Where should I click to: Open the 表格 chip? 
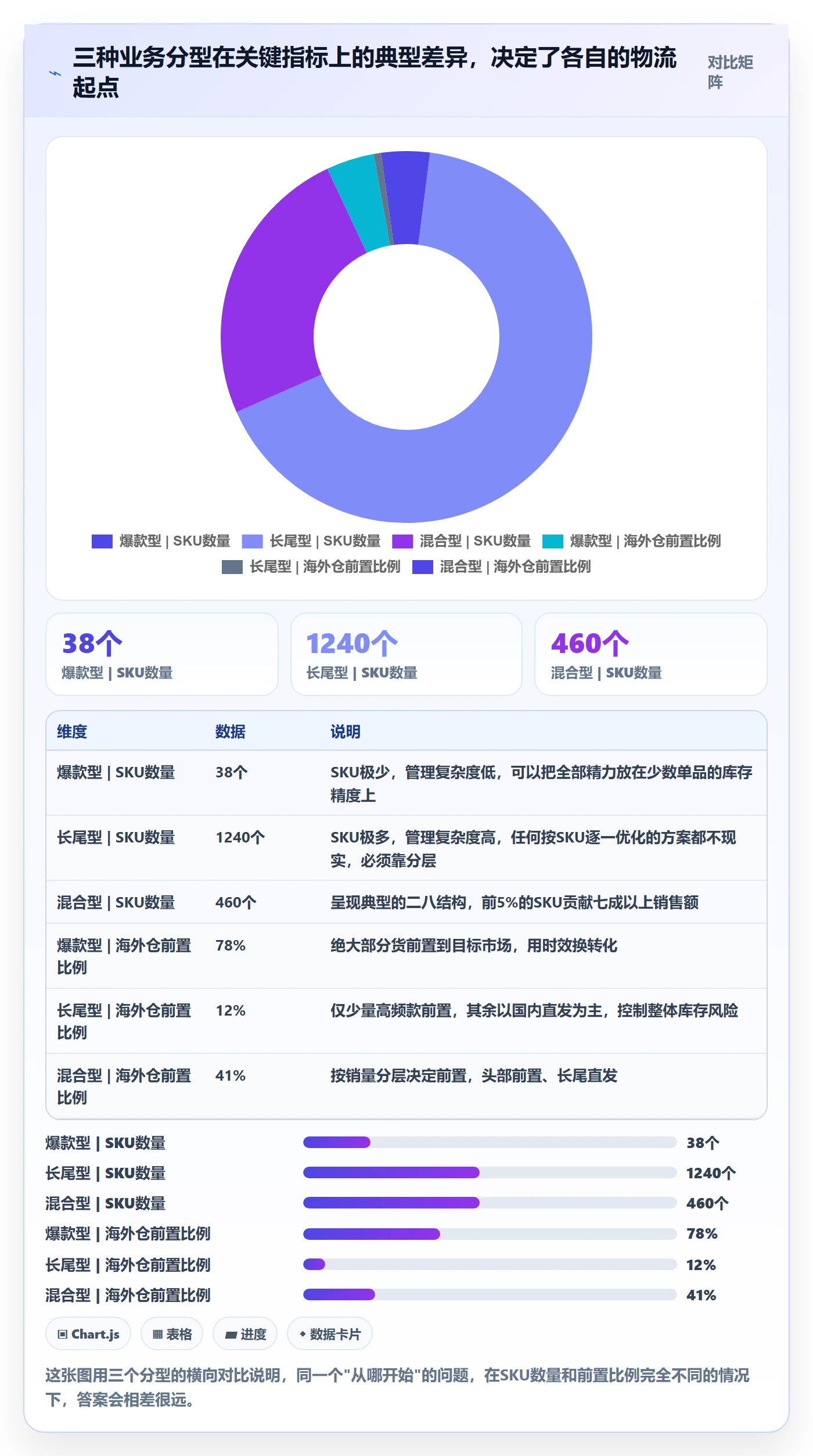172,1334
